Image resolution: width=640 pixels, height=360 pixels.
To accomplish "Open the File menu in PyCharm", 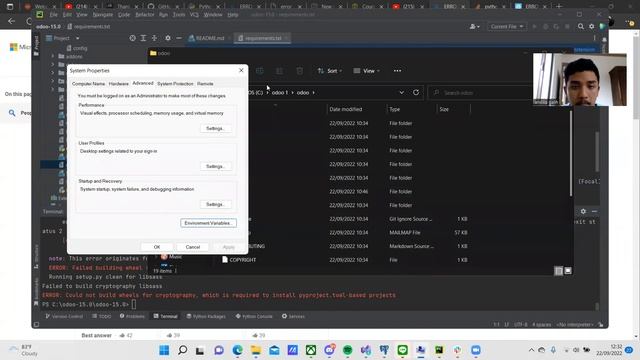I will tap(53, 15).
